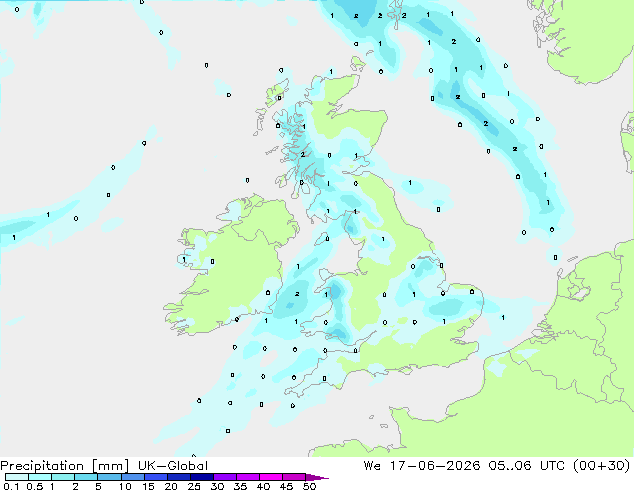The height and width of the screenshot is (490, 634).
Task: Click the 'We 17-06-2026' date text
Action: pos(422,466)
